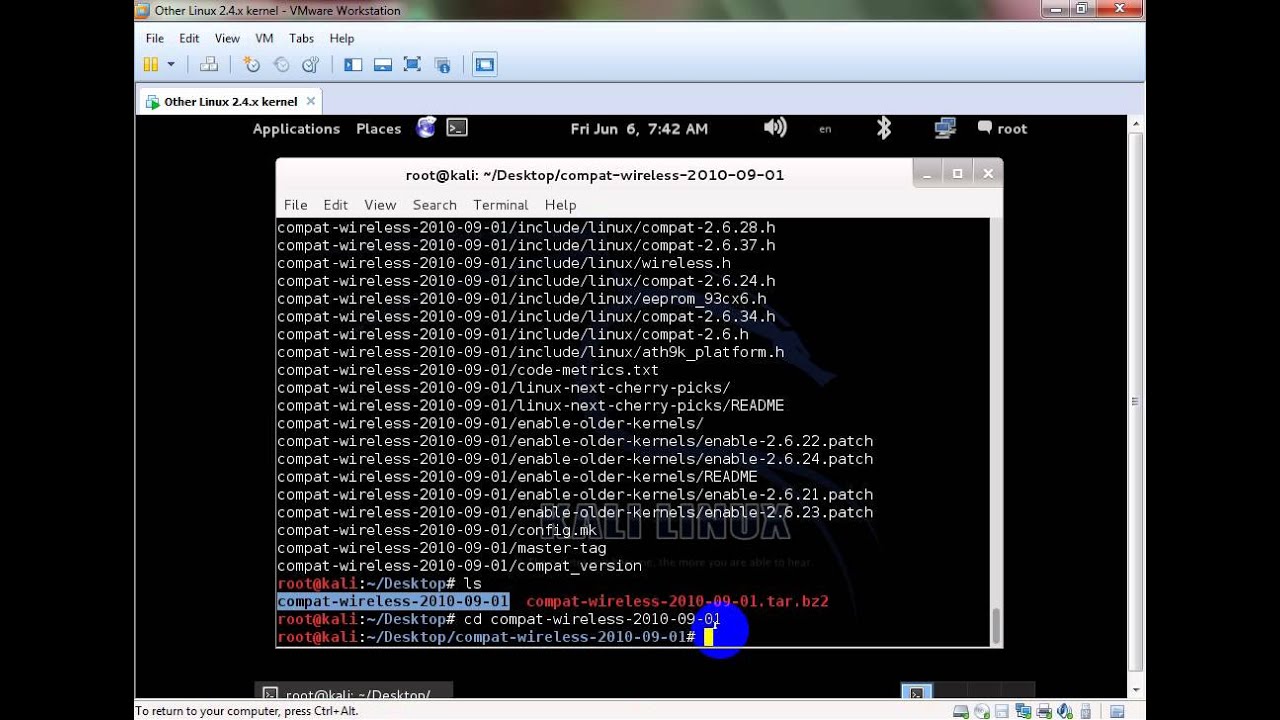Open the network connection panel icon
1280x720 pixels.
coord(945,127)
